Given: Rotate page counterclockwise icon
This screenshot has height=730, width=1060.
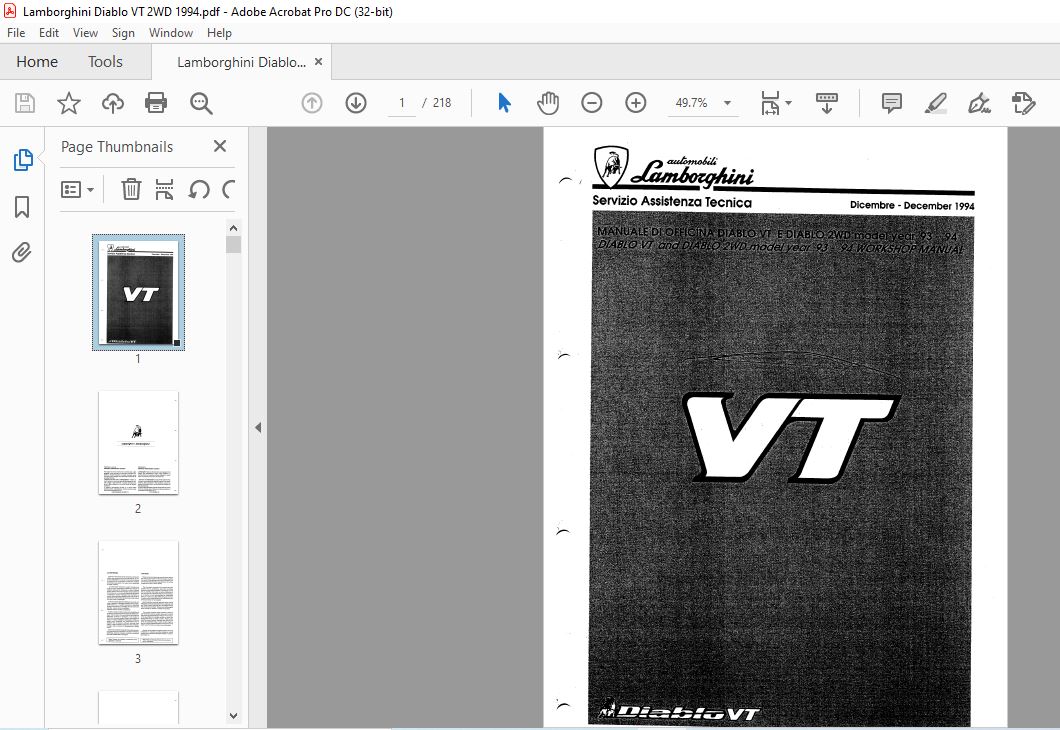Looking at the screenshot, I should 199,189.
